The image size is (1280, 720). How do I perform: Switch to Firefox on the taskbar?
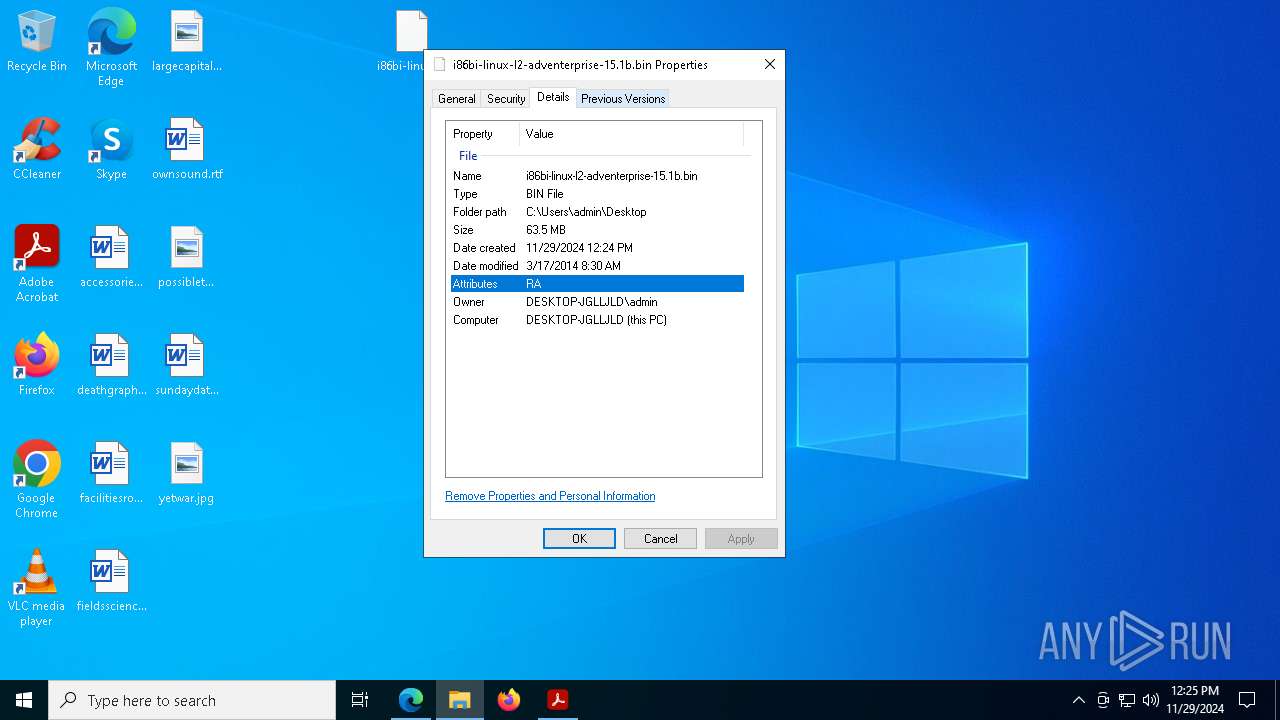click(509, 700)
